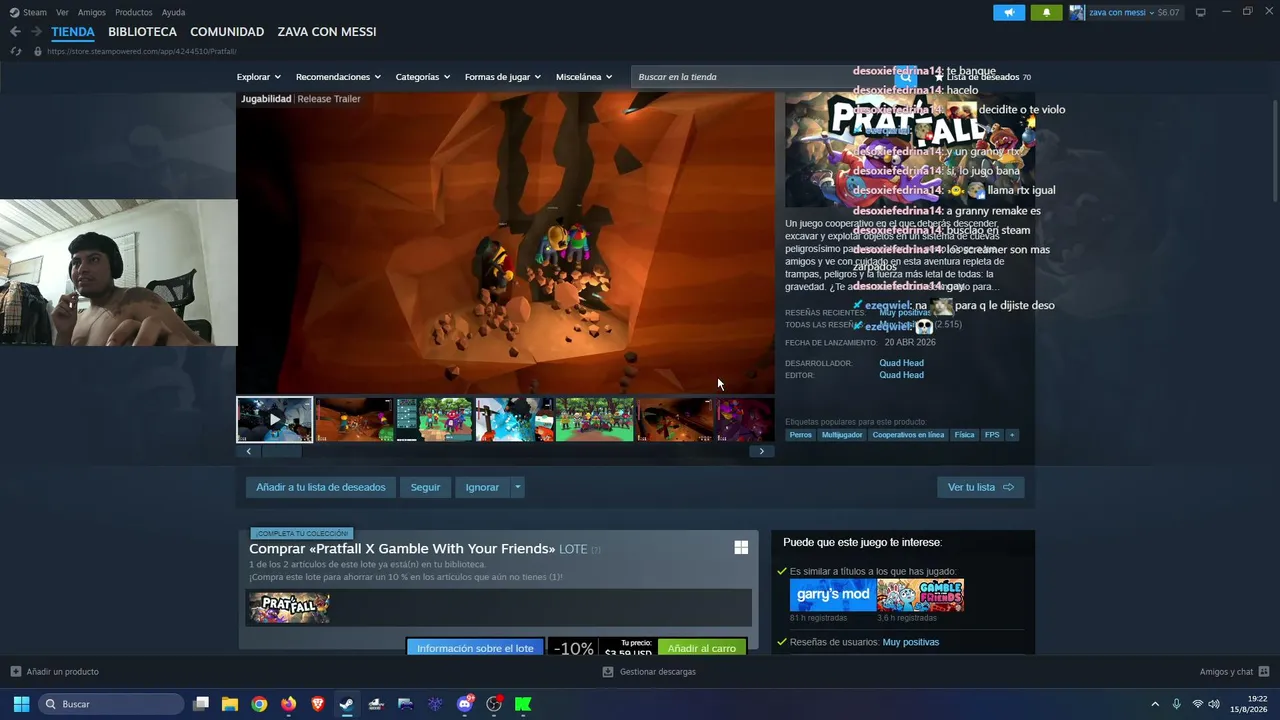Open the volume tray icon

coord(1214,704)
